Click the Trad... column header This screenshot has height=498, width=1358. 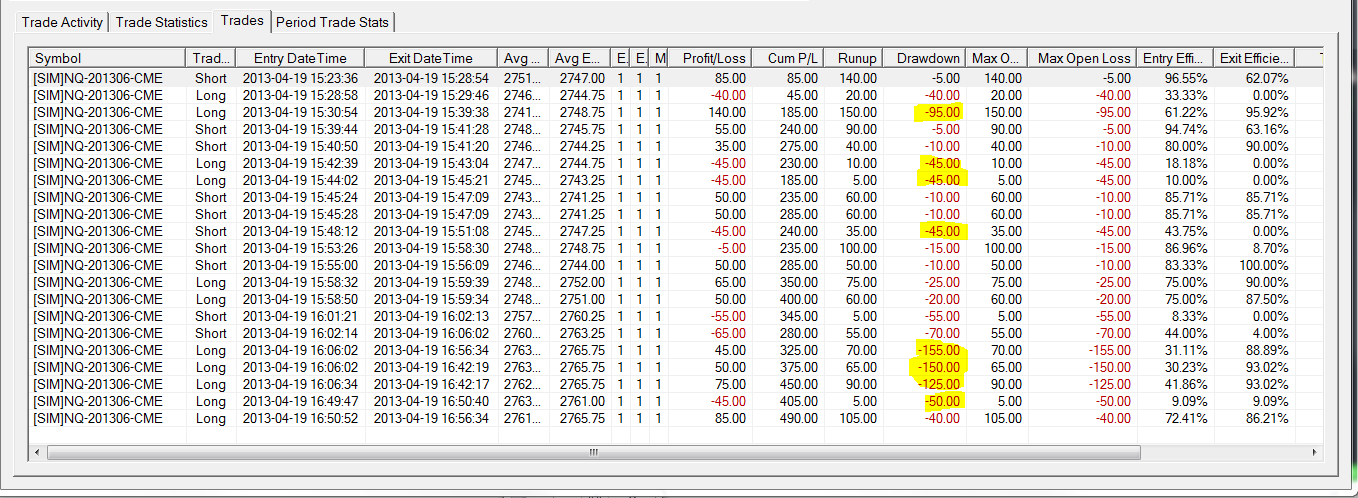tap(211, 58)
